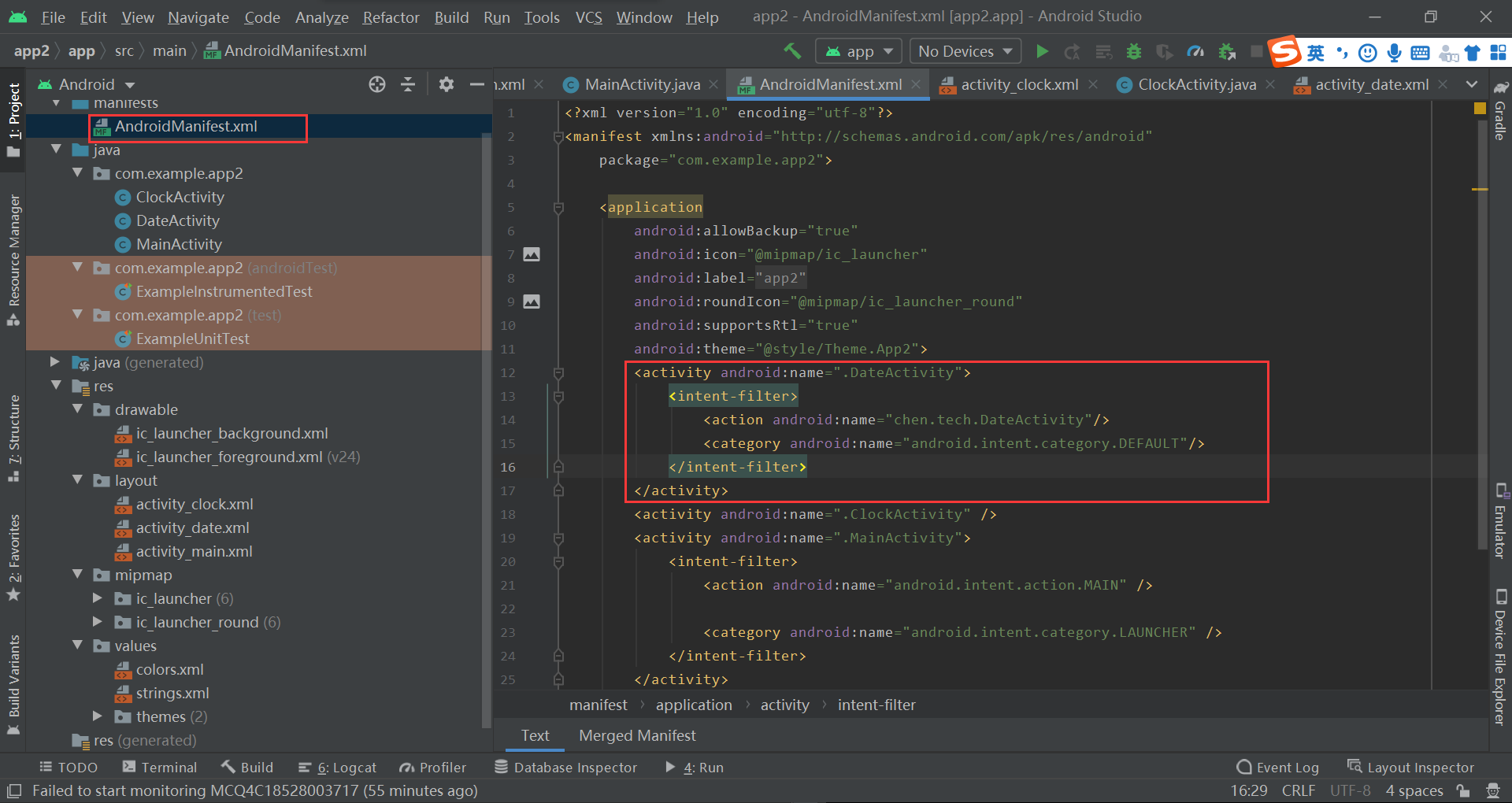Click the Sogou soft keyboard icon
The width and height of the screenshot is (1512, 803).
pos(1421,53)
